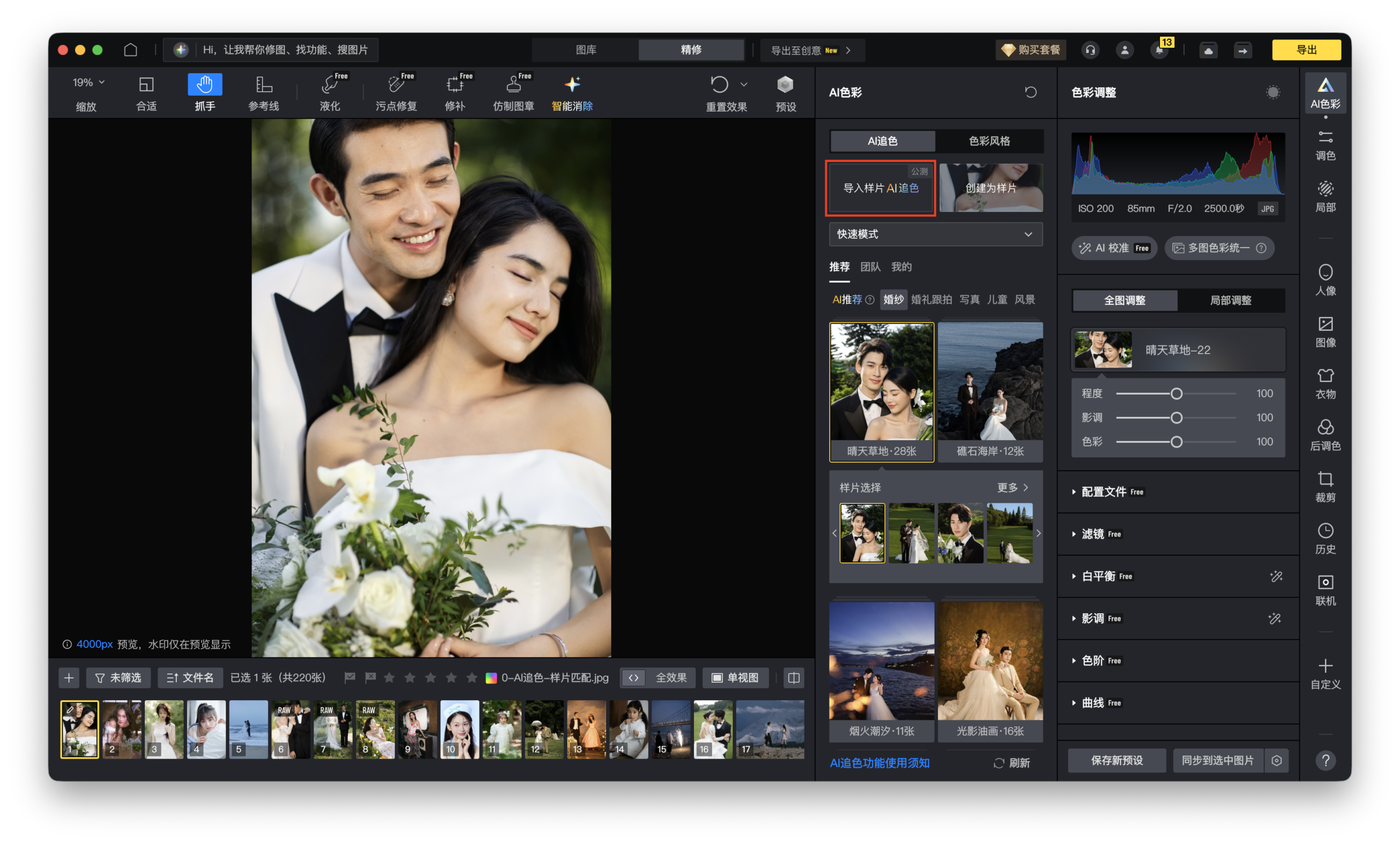Select the 抓手 (hand) tool

point(205,91)
